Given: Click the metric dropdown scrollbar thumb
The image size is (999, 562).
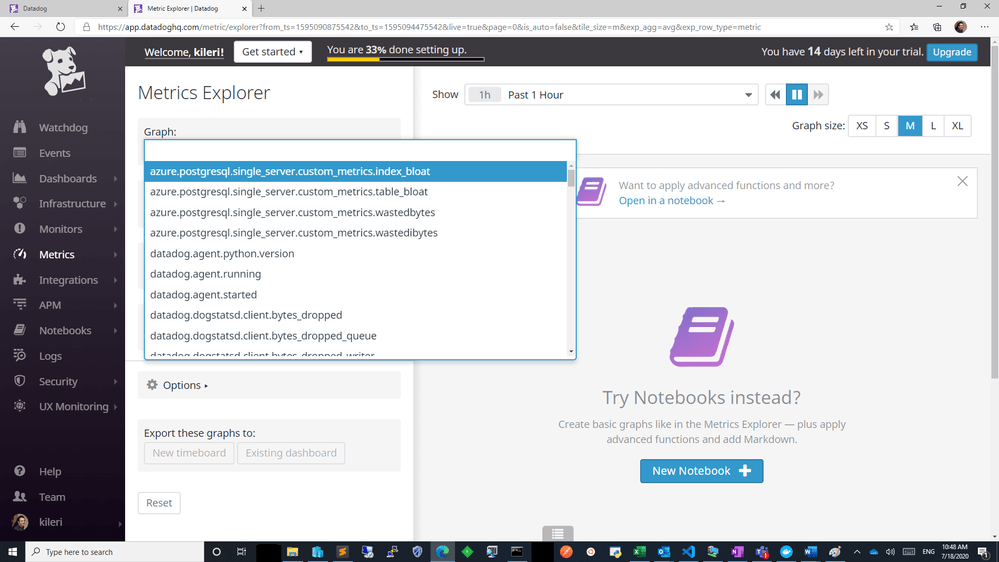Looking at the screenshot, I should click(x=571, y=178).
